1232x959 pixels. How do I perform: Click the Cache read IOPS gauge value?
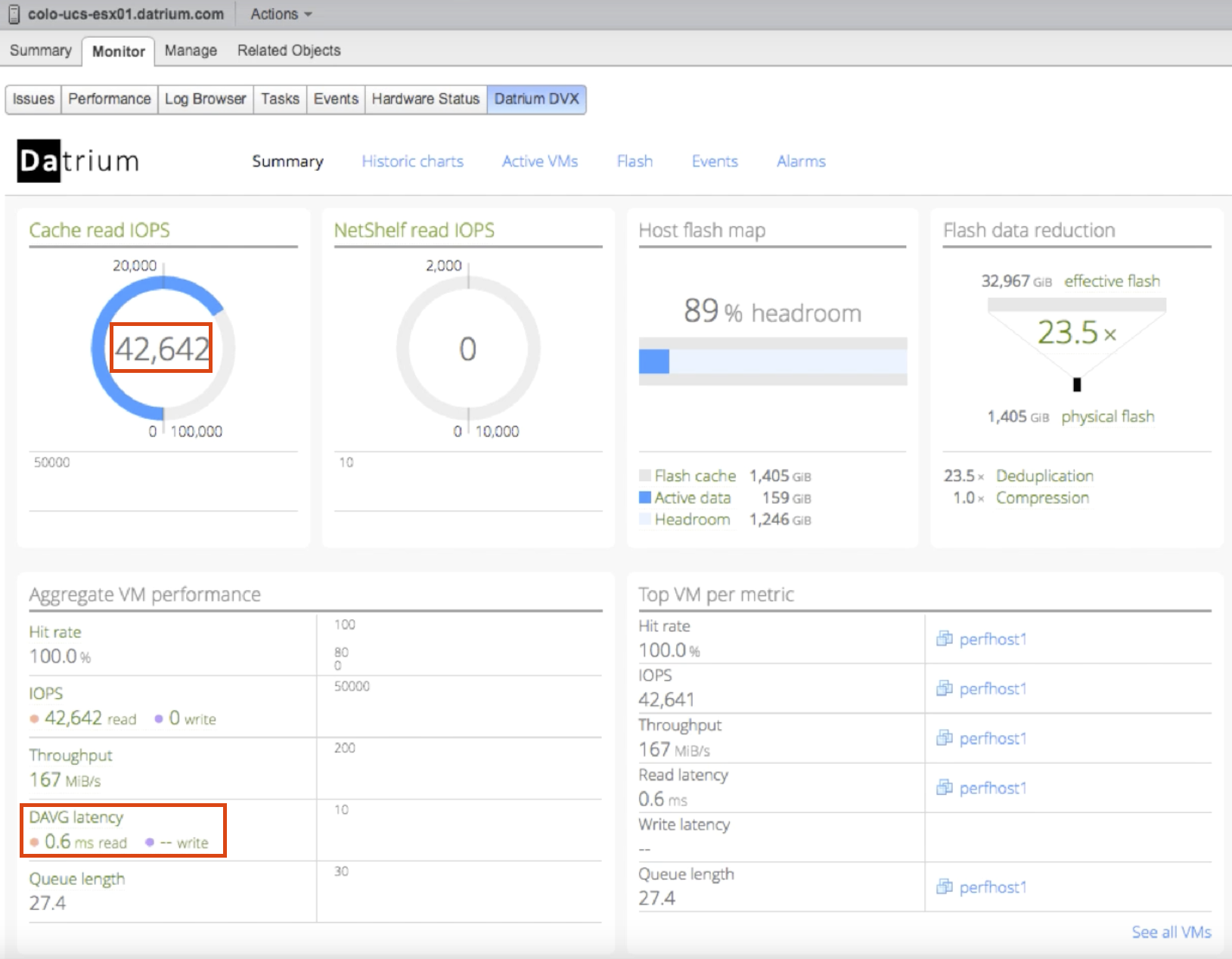[161, 349]
